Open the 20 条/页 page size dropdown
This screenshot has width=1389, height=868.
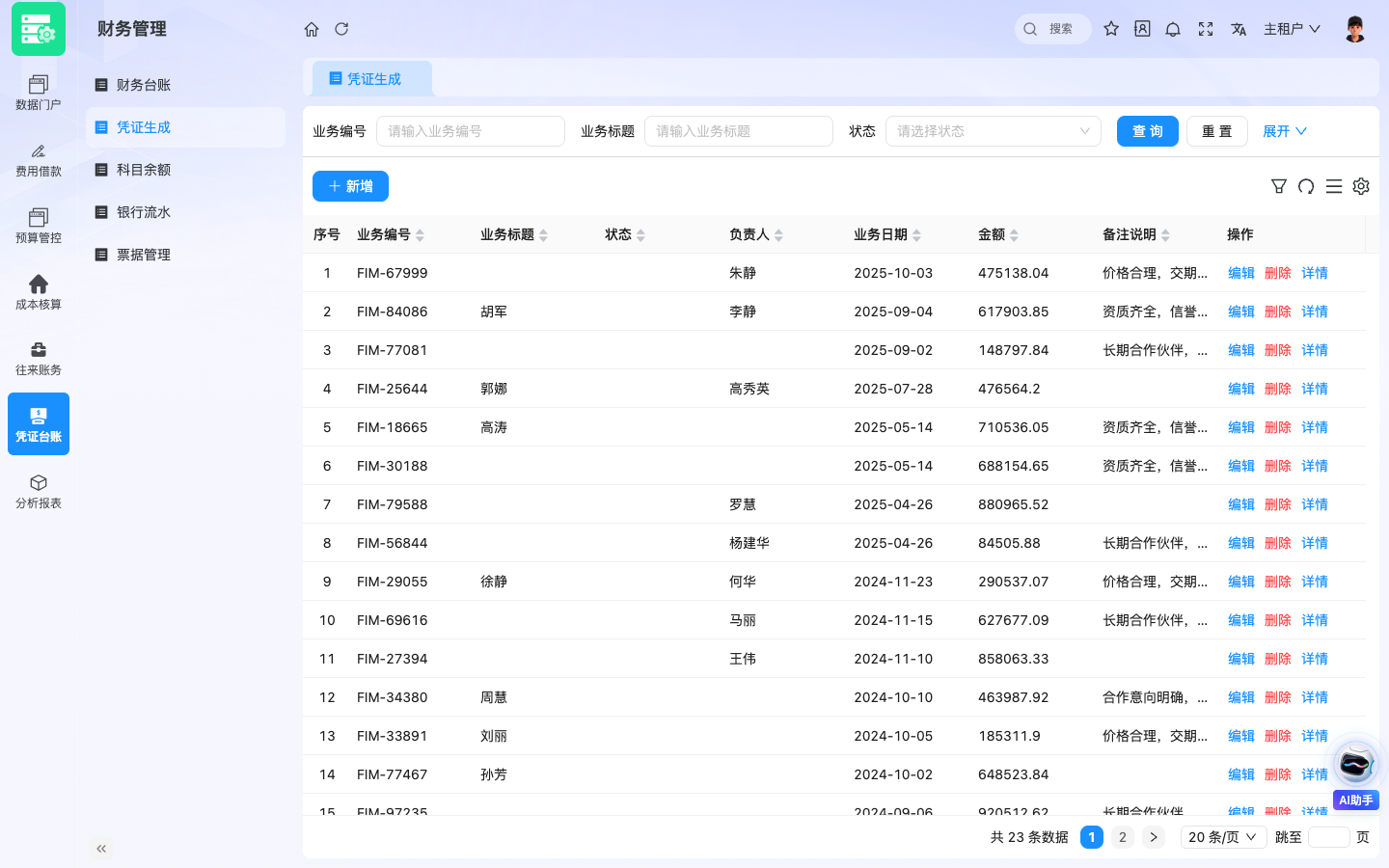click(x=1223, y=837)
